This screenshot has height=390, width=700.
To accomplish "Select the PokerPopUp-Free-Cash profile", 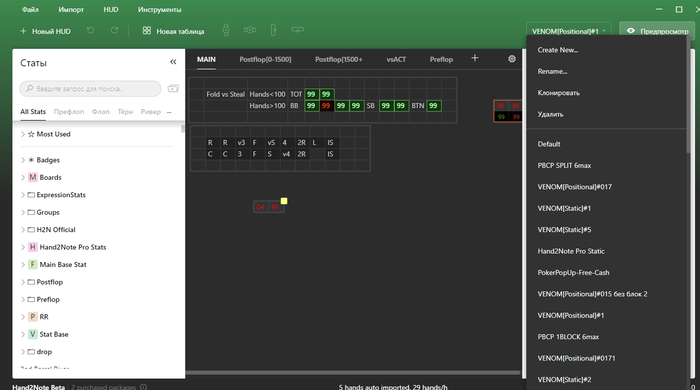I will tap(573, 273).
